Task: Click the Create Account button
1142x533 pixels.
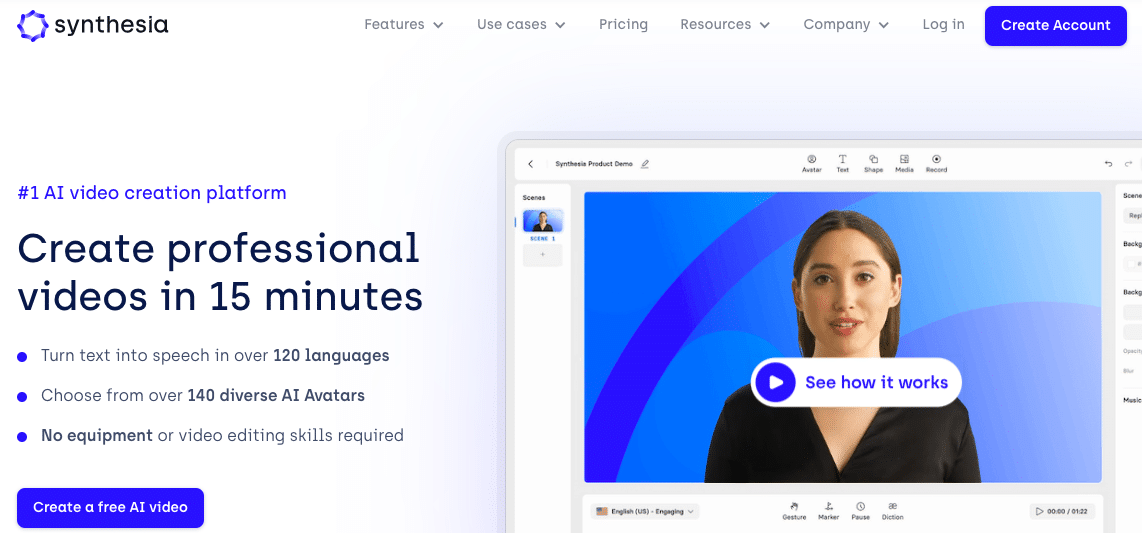Action: (1055, 25)
